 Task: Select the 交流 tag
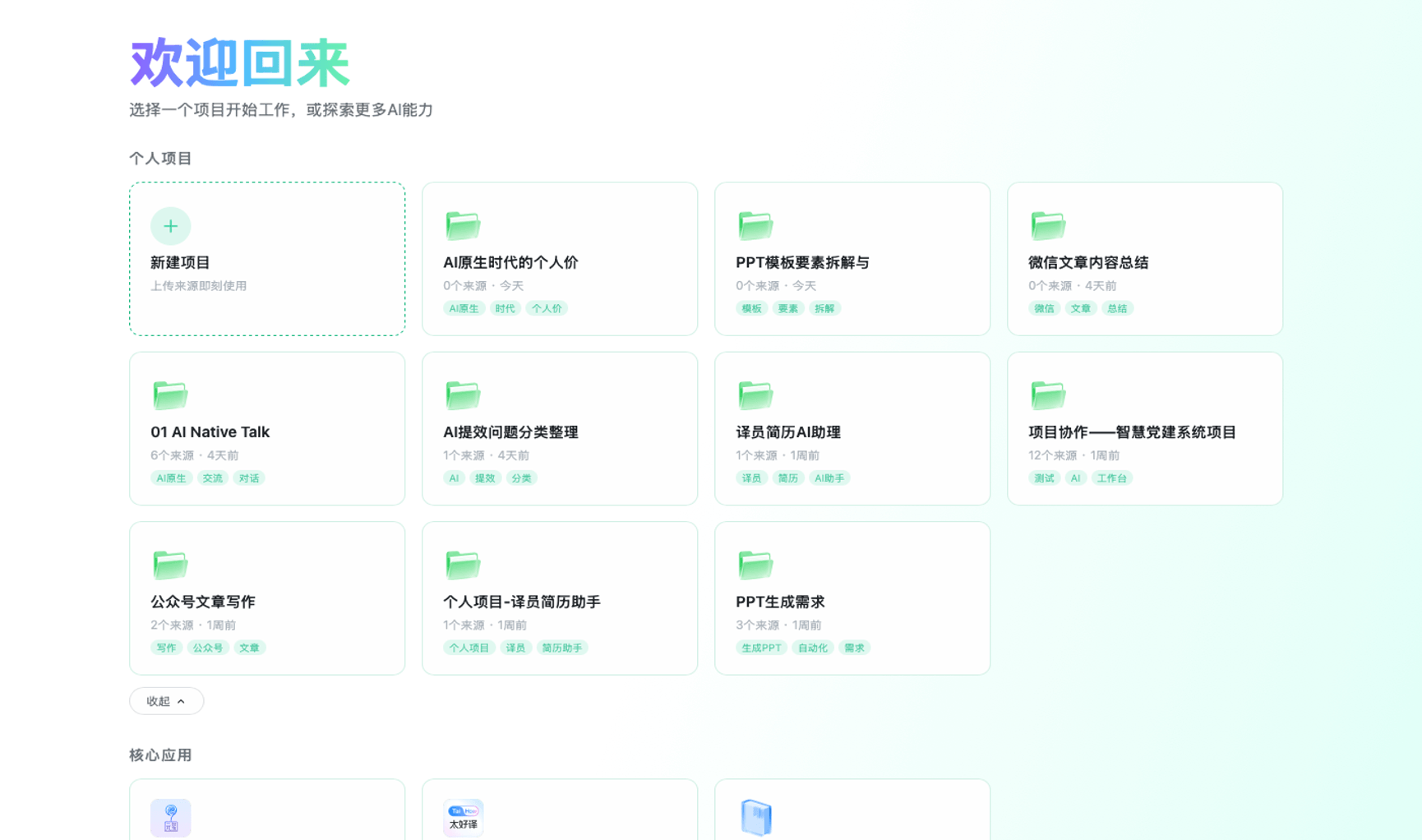pos(213,478)
